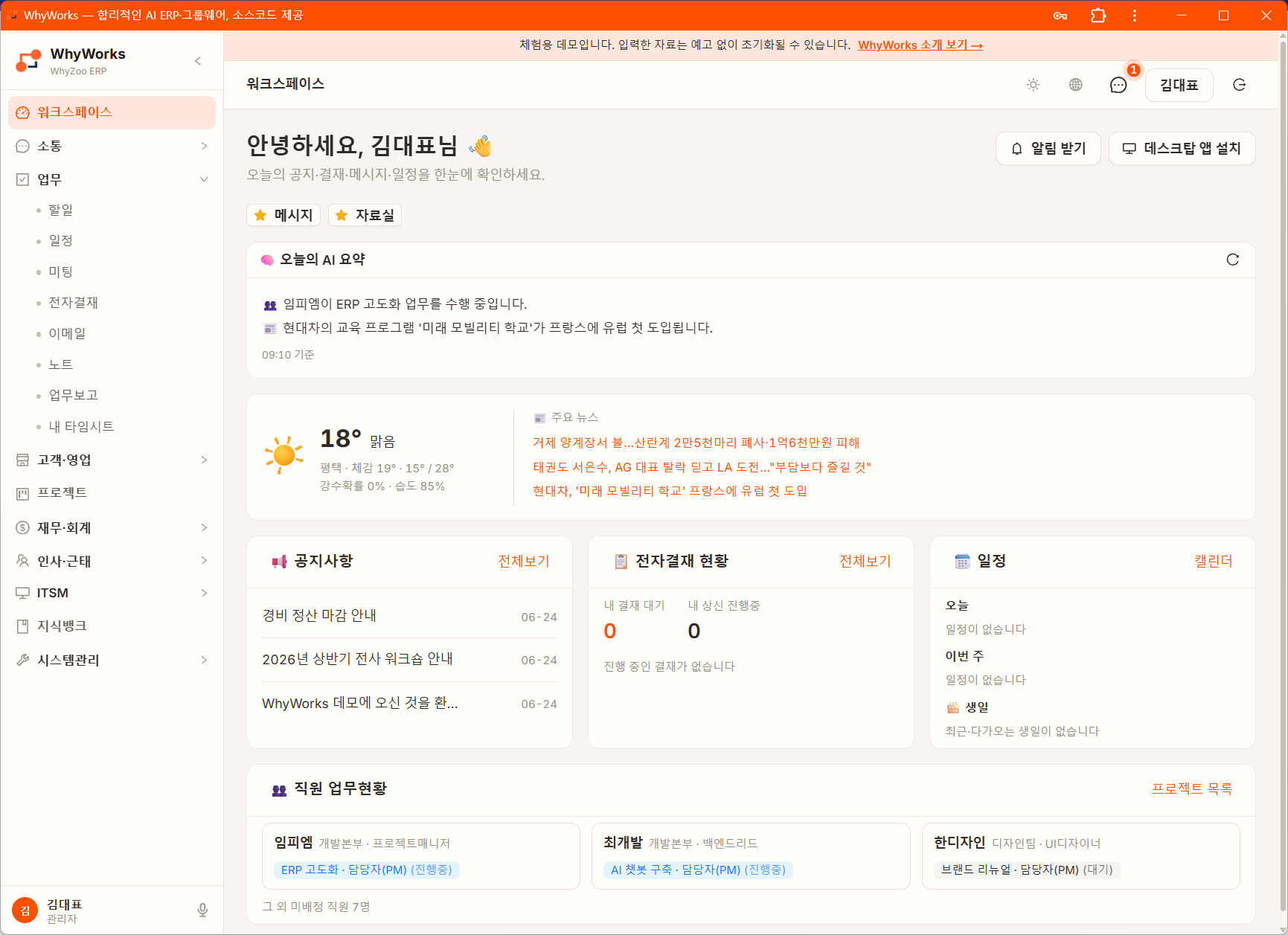The width and height of the screenshot is (1288, 935).
Task: Open the extensions puzzle icon in title bar
Action: [1098, 15]
